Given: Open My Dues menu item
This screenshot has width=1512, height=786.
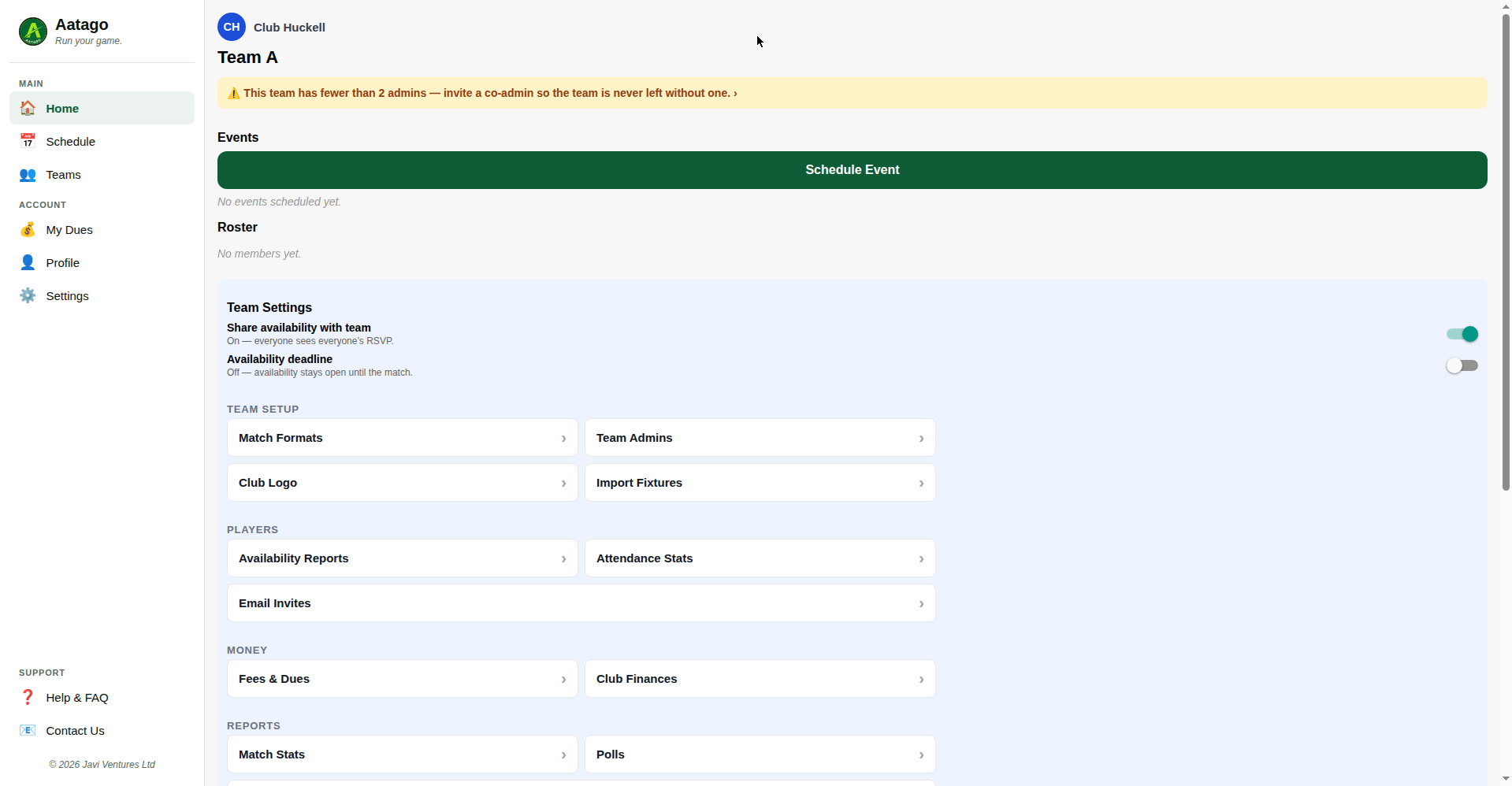Looking at the screenshot, I should coord(102,229).
